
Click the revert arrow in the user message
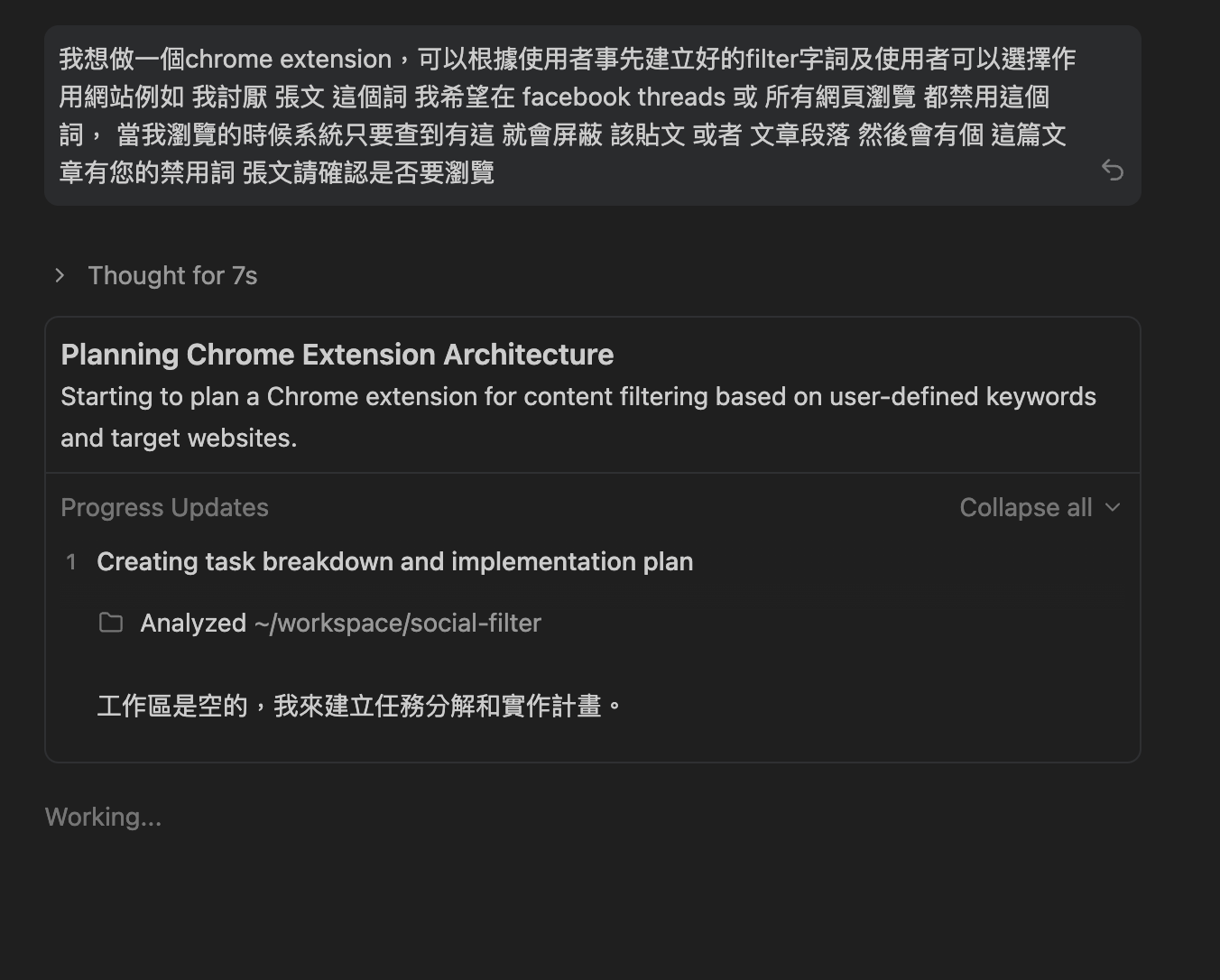[x=1112, y=170]
